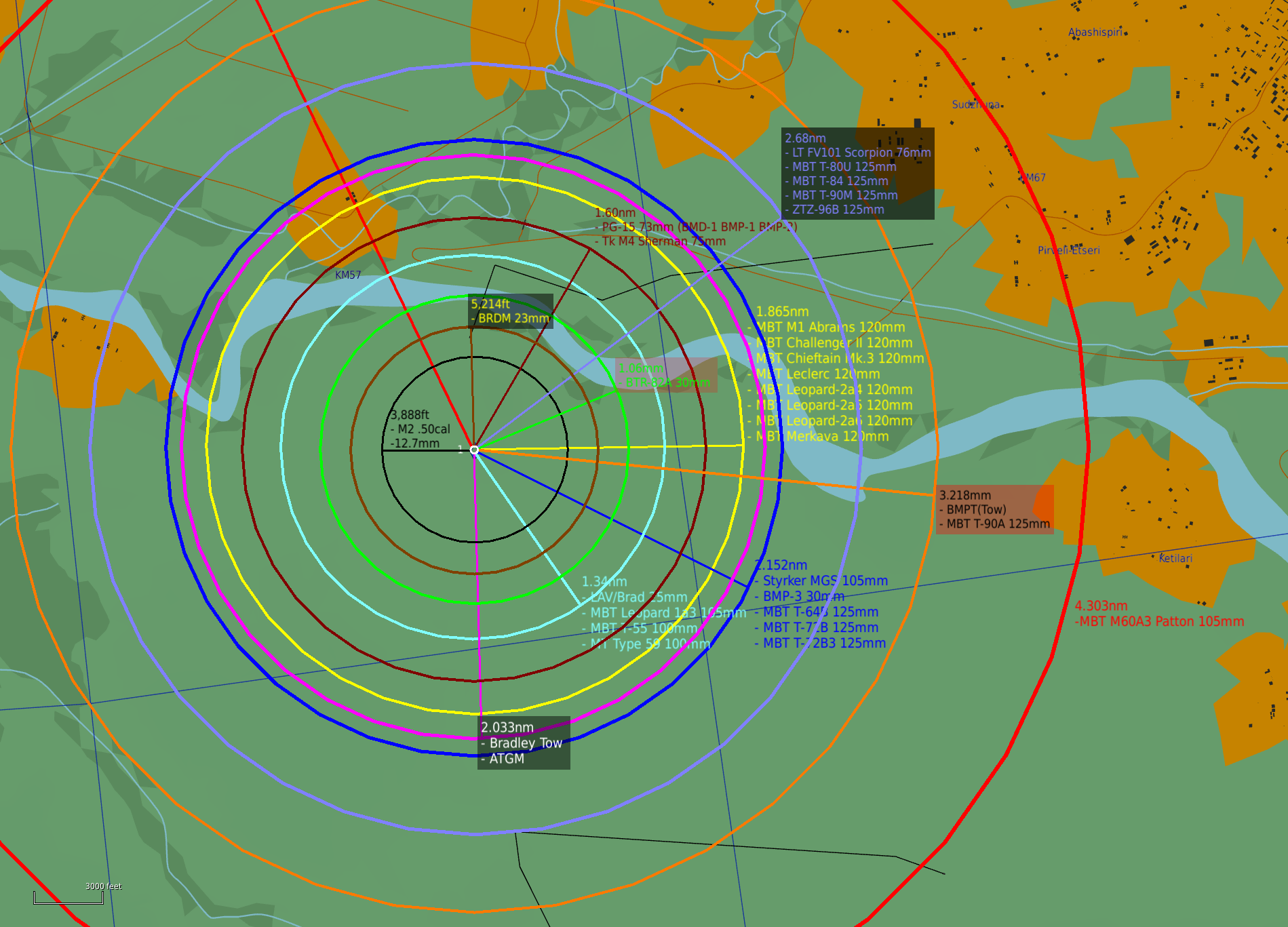Image resolution: width=1288 pixels, height=927 pixels.
Task: Select the MBT T-90A 125mm entry
Action: click(x=994, y=524)
